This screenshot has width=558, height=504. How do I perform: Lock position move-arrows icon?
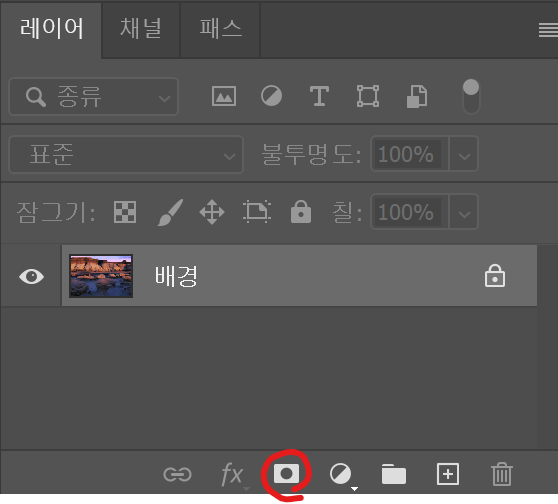point(212,212)
